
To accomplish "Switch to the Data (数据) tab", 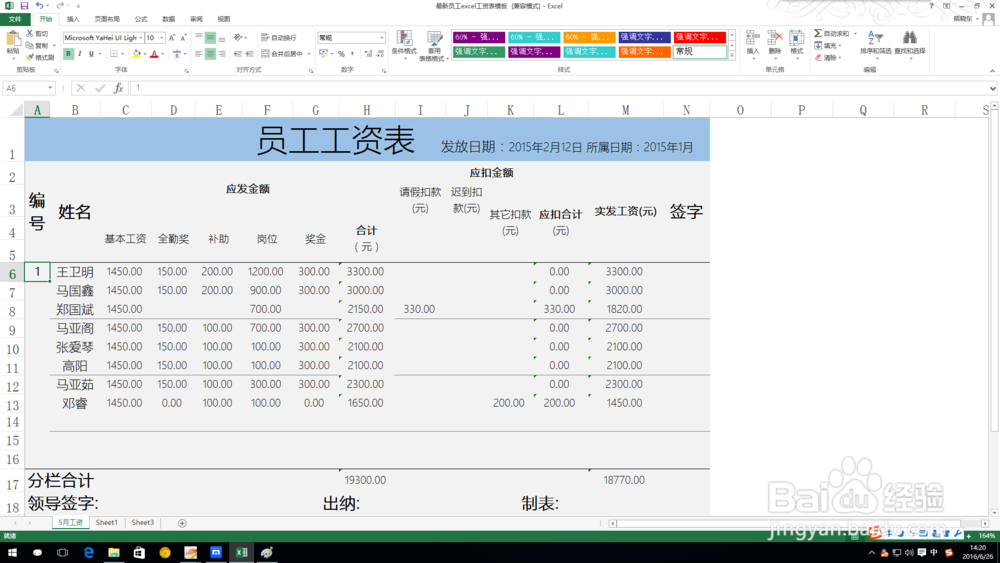I will click(168, 19).
